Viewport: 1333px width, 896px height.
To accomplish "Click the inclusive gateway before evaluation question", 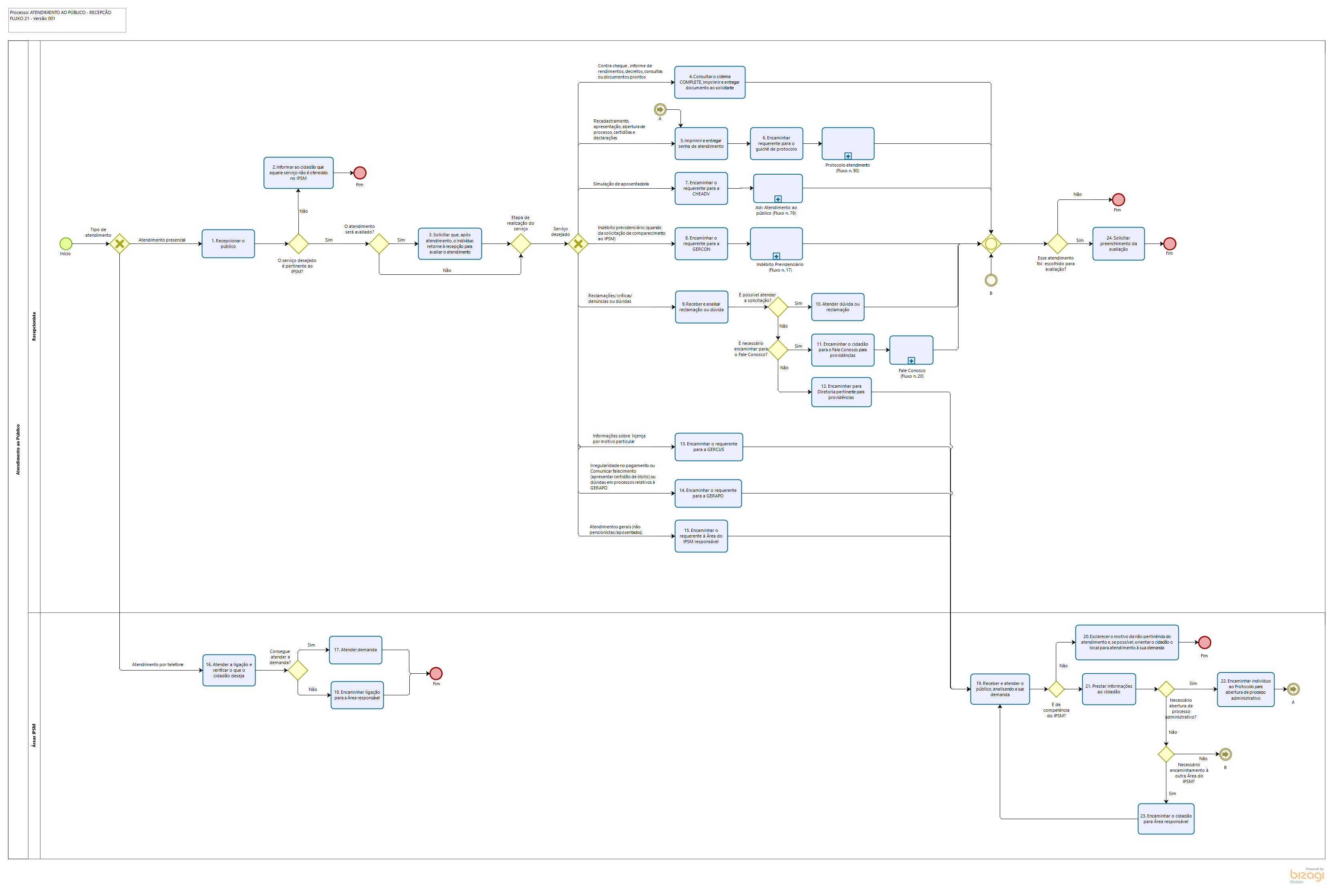I will click(x=991, y=244).
